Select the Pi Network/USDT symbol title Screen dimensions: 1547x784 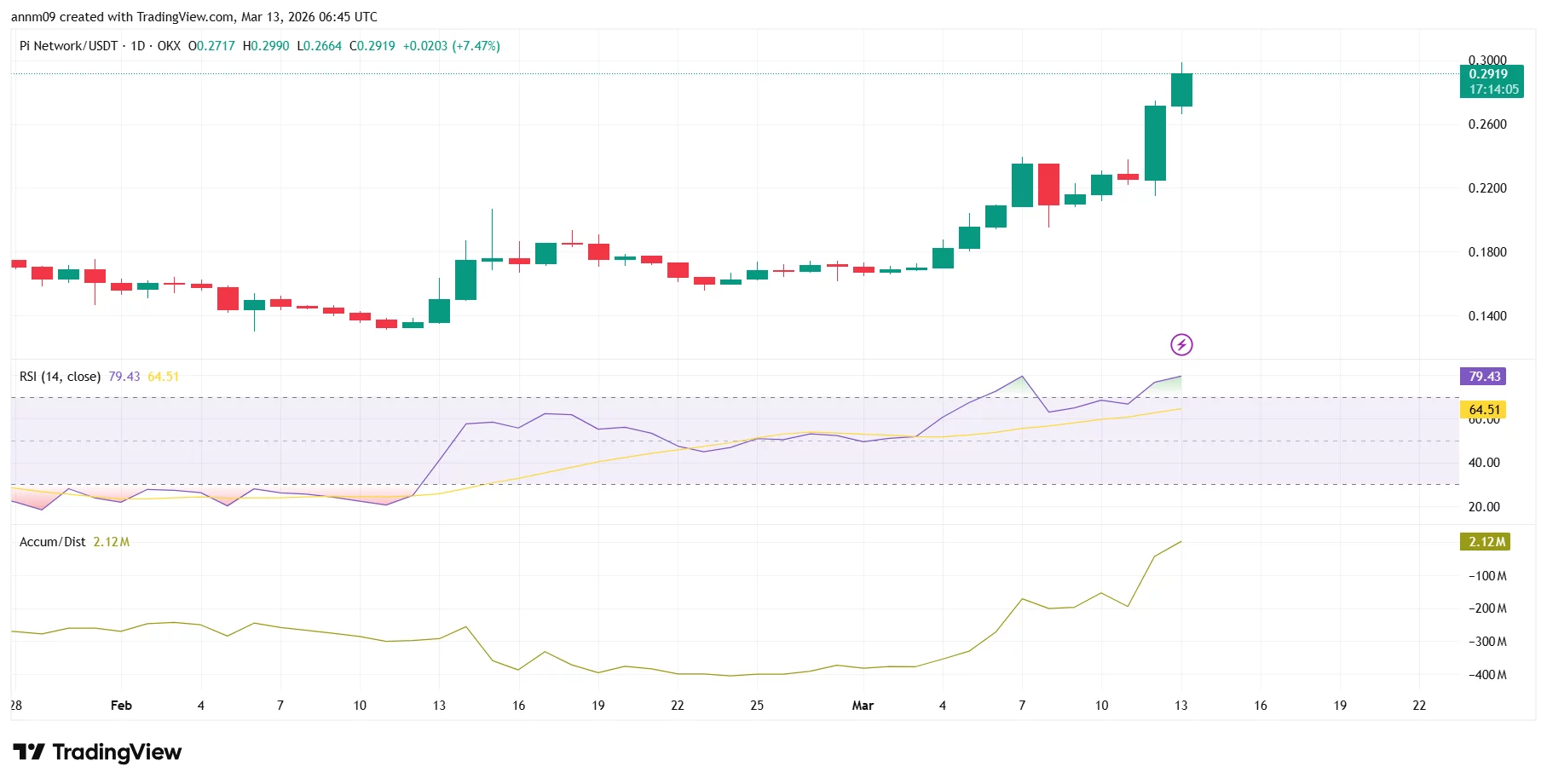pos(70,46)
